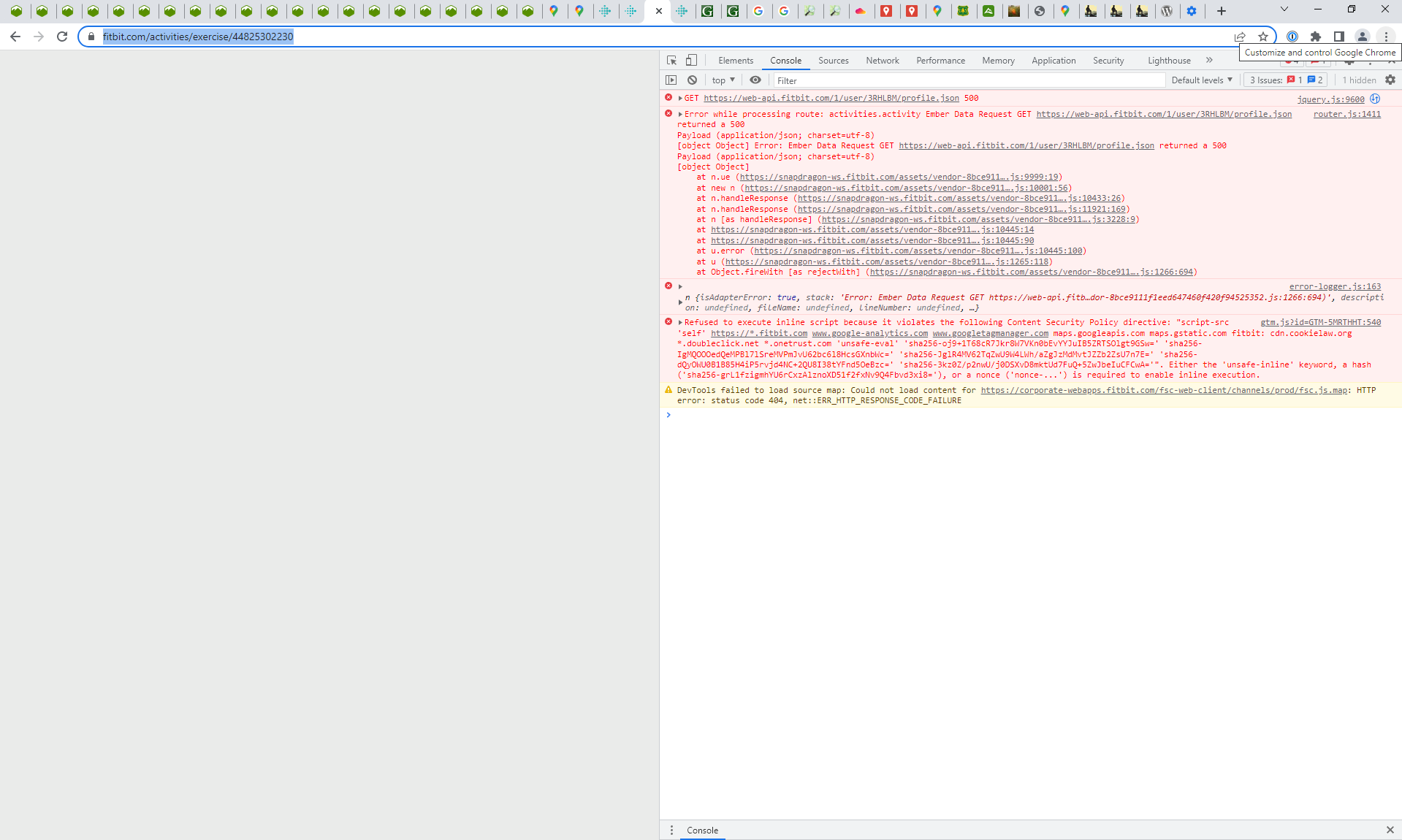Reload the fitbit.com page

(x=62, y=37)
